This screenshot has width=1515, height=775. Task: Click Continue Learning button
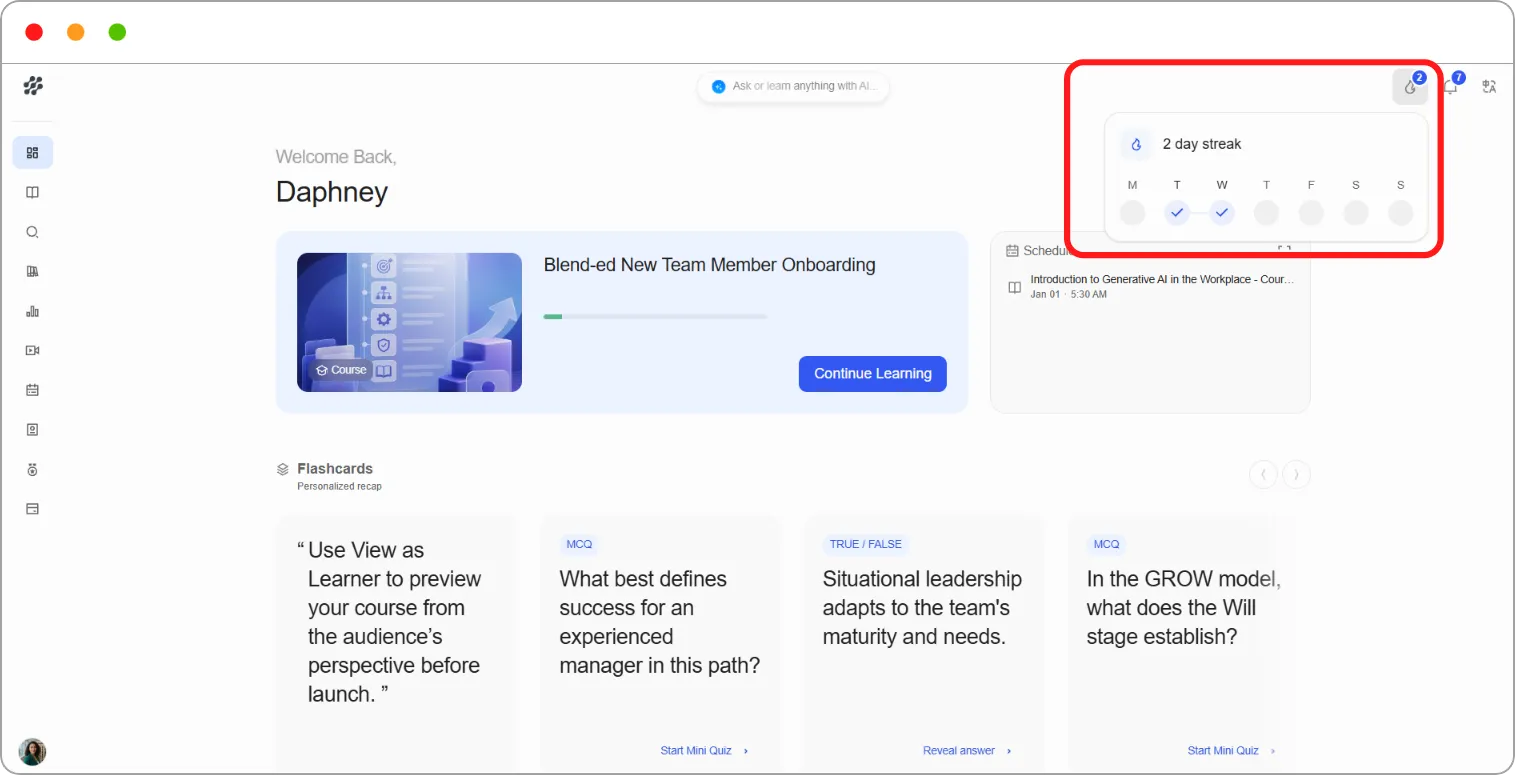[x=872, y=373]
